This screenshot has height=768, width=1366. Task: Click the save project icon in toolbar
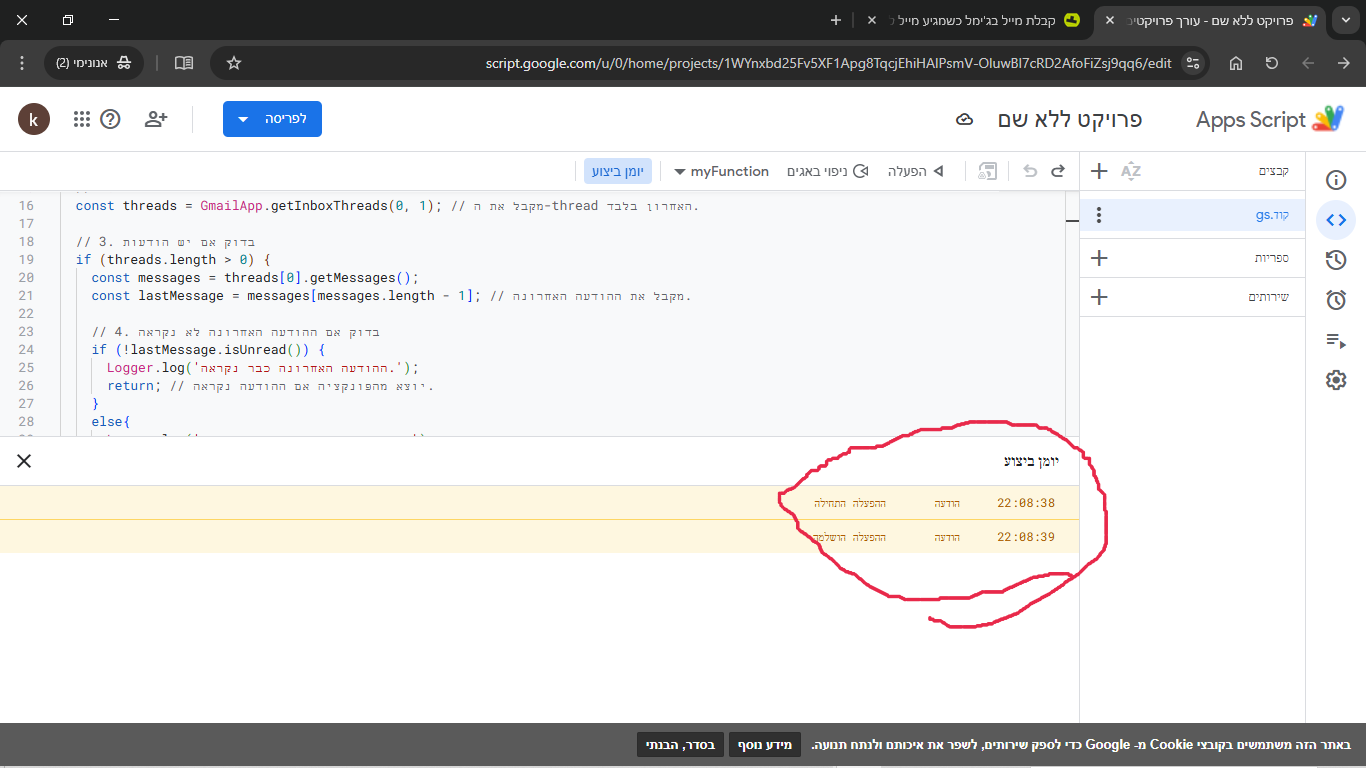(x=988, y=171)
